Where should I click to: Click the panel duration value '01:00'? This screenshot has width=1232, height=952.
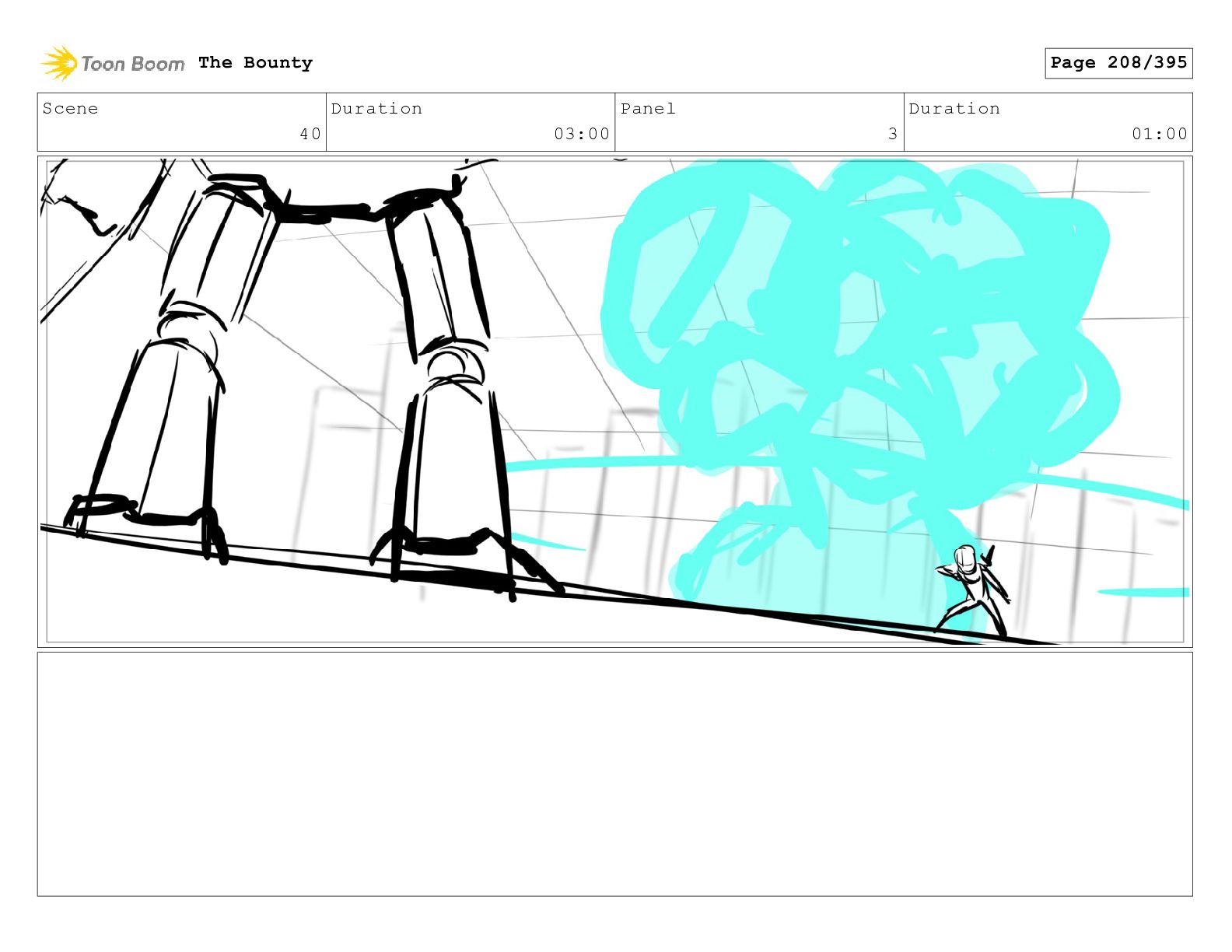[x=1160, y=134]
